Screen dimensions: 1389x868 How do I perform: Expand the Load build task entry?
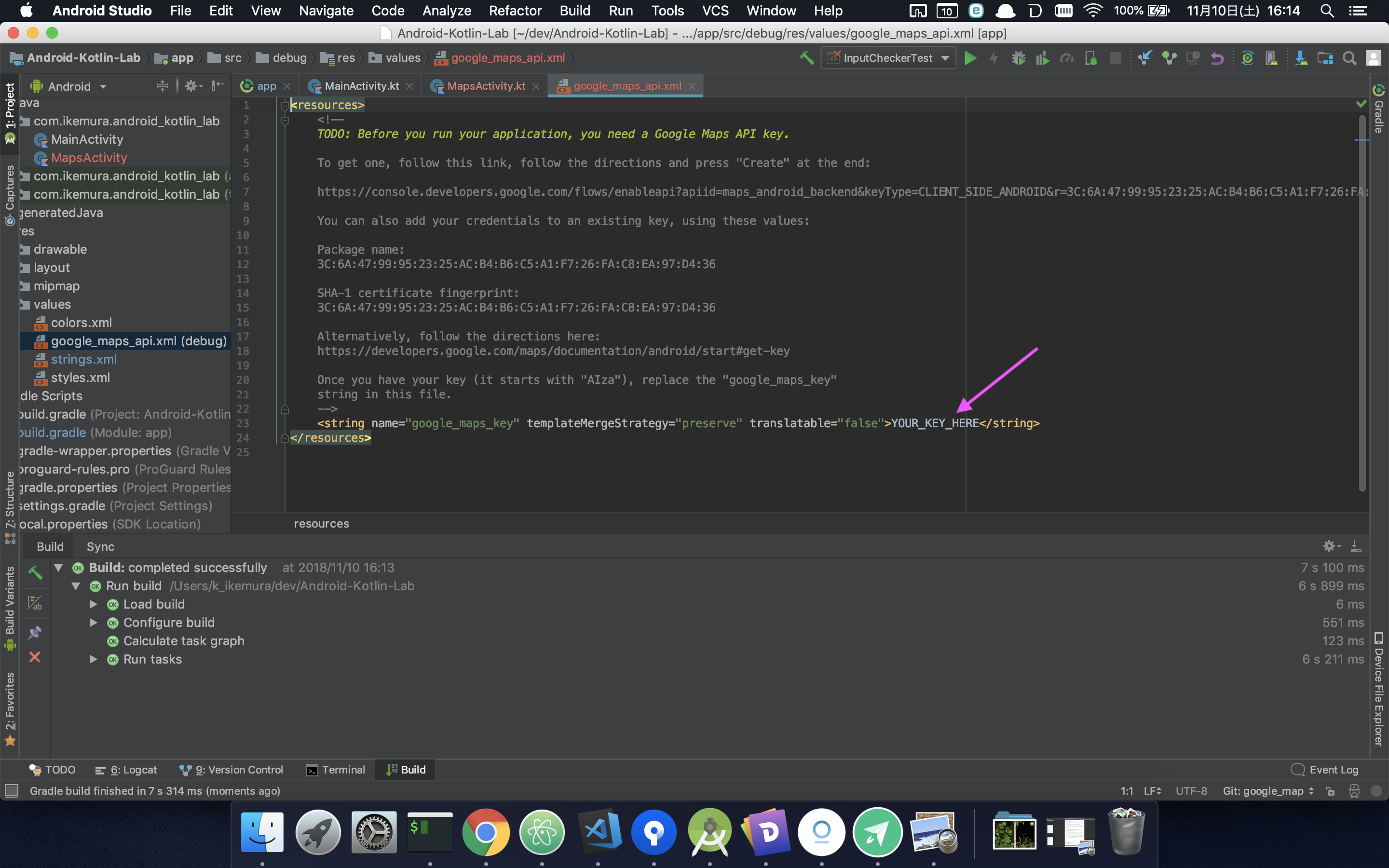94,604
